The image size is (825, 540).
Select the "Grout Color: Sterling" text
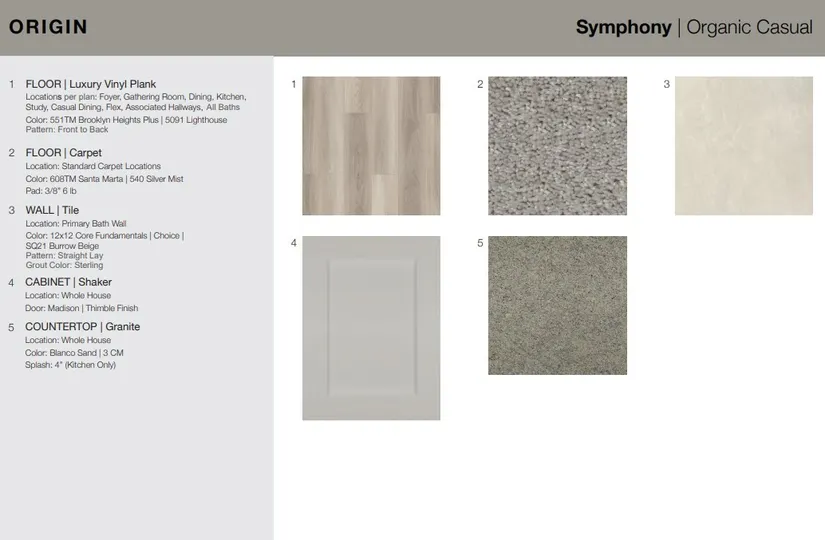(64, 266)
